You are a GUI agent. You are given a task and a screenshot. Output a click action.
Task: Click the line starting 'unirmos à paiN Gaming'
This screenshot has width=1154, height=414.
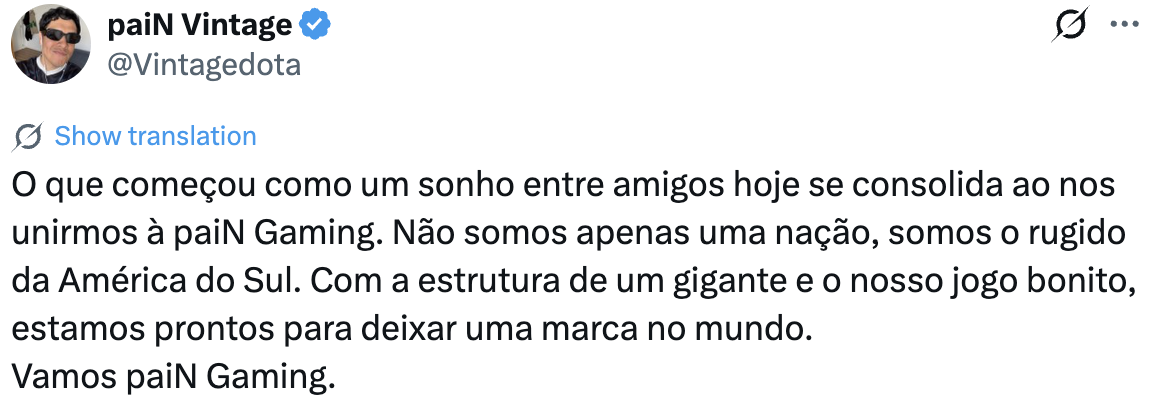tap(570, 234)
